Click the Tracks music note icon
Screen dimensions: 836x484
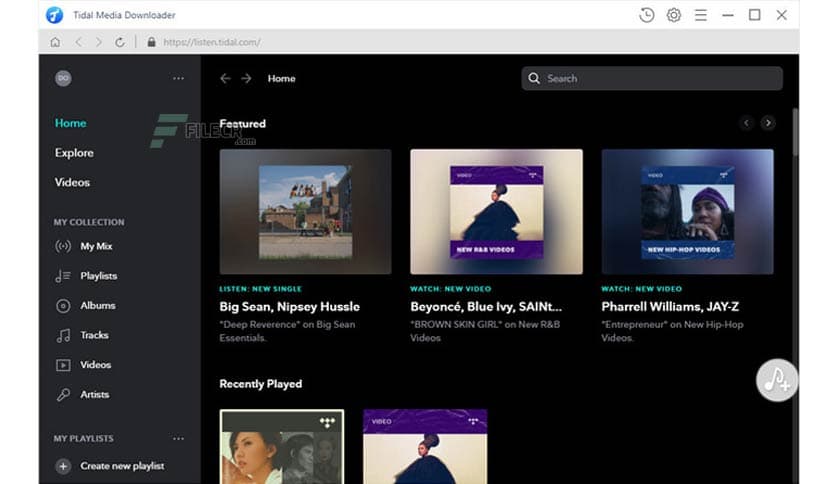click(63, 335)
